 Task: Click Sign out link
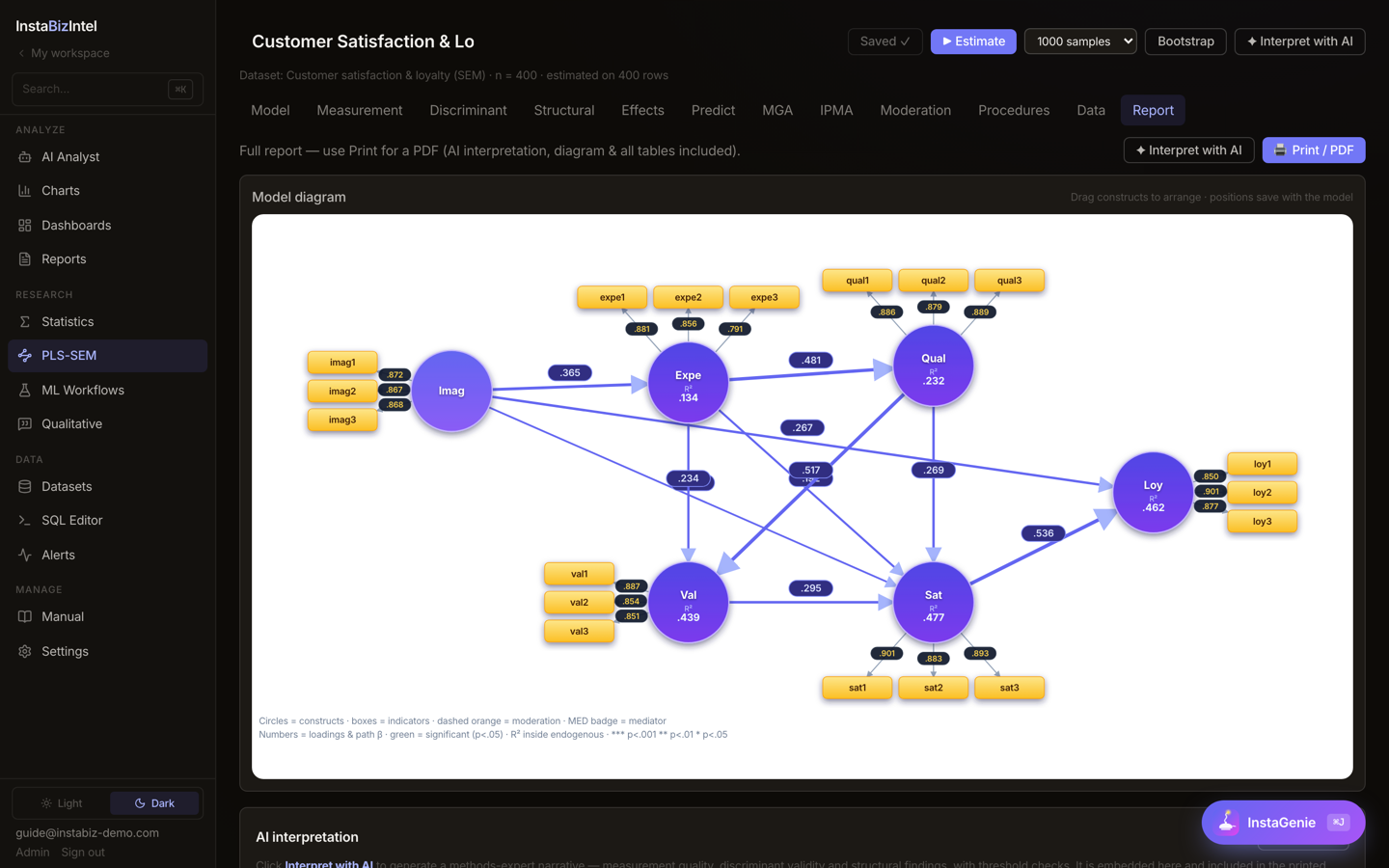(x=83, y=853)
